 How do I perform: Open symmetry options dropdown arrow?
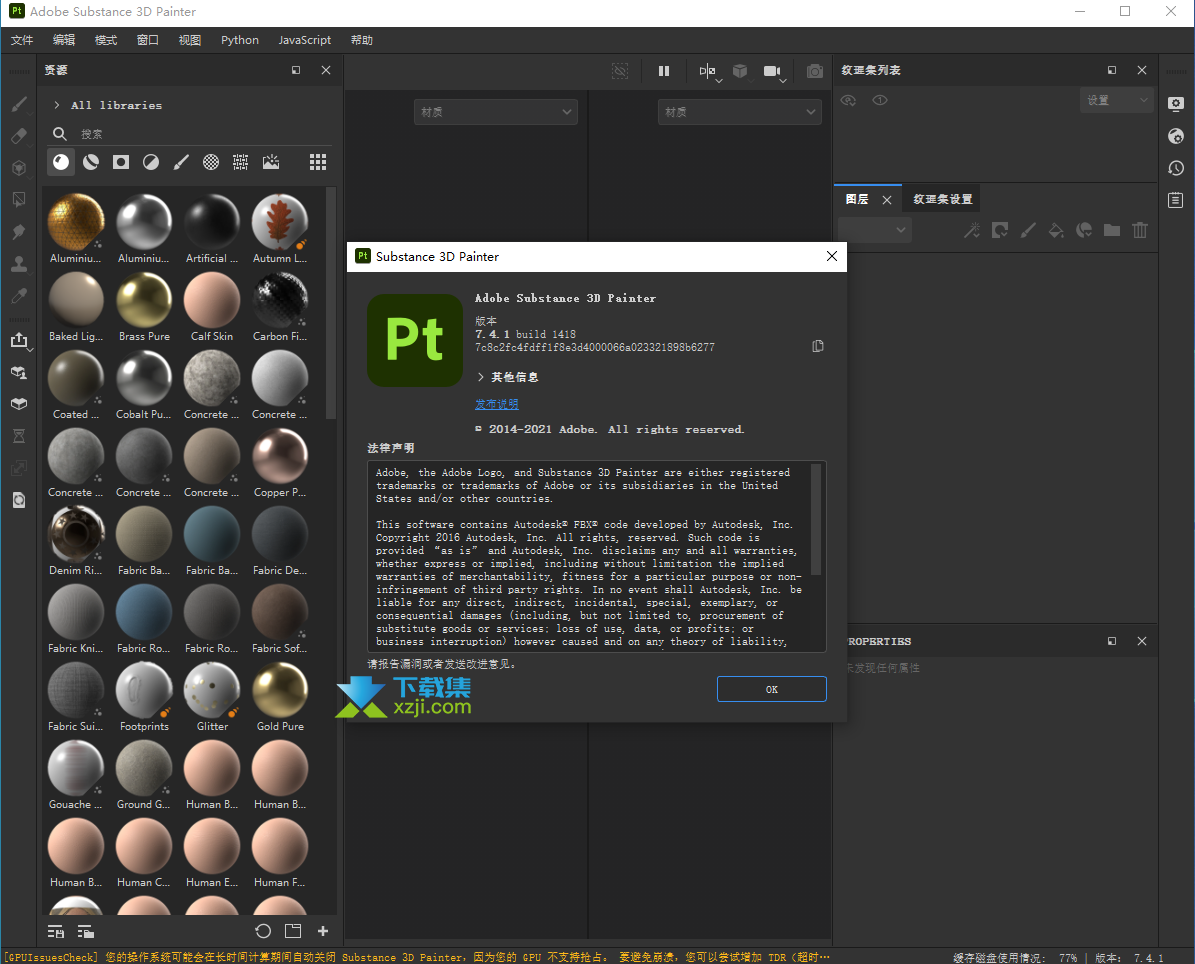click(x=719, y=80)
